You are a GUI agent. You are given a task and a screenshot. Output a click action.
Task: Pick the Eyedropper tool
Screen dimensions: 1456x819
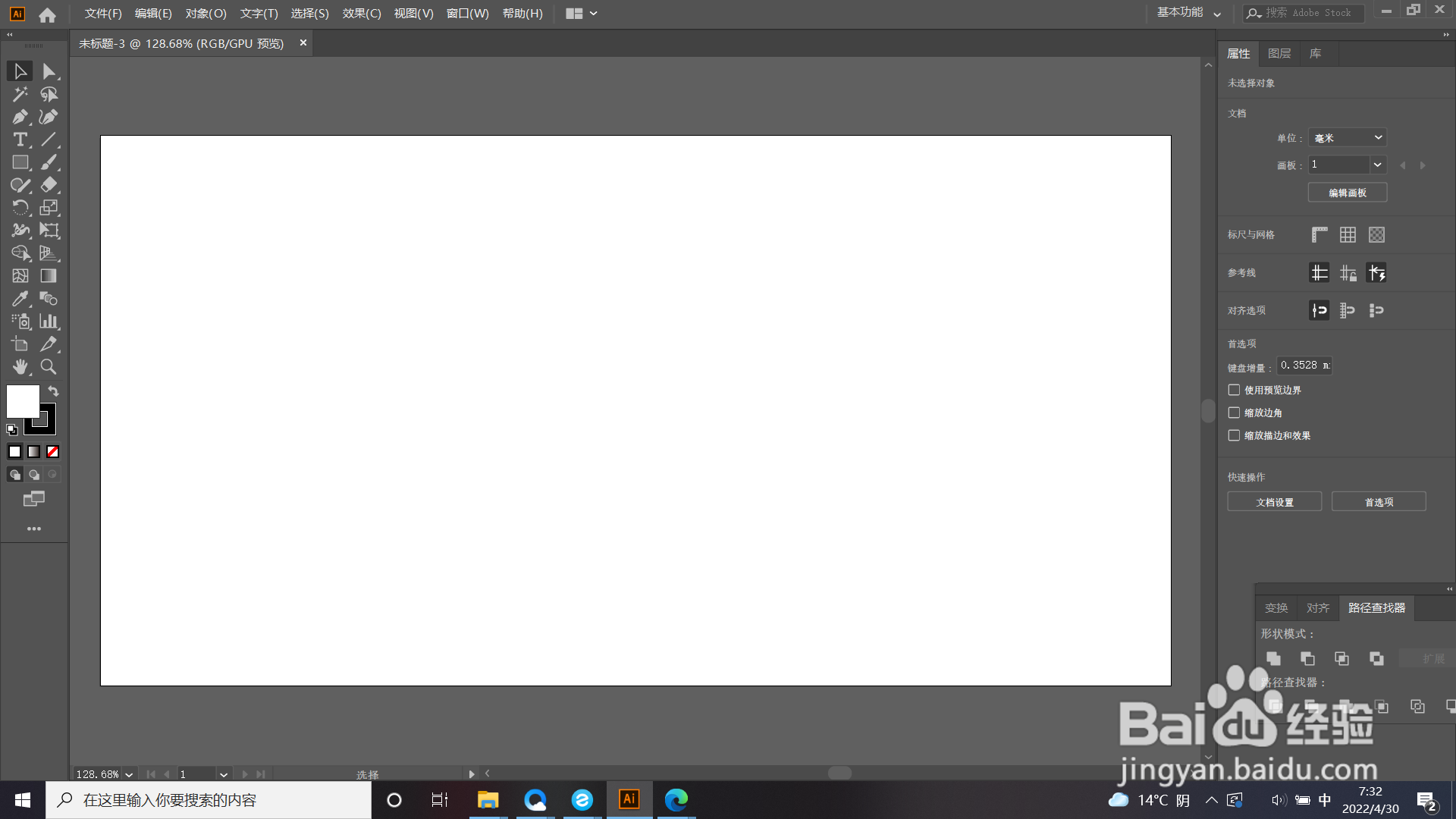(20, 299)
